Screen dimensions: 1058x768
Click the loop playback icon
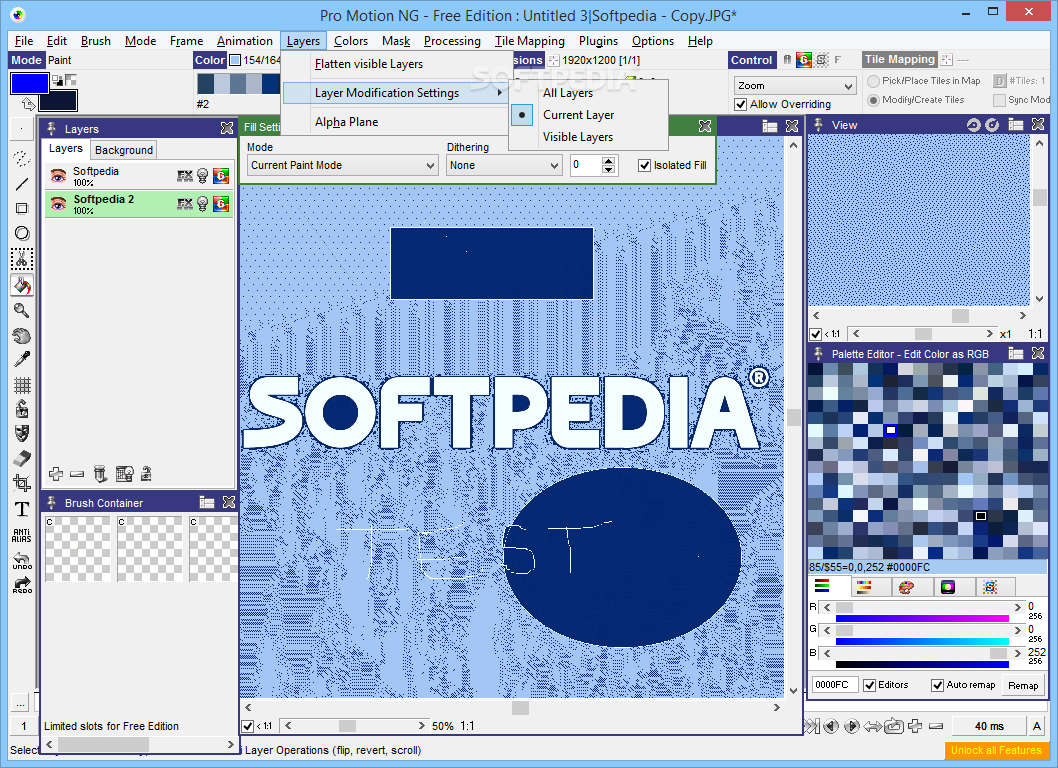tap(894, 726)
